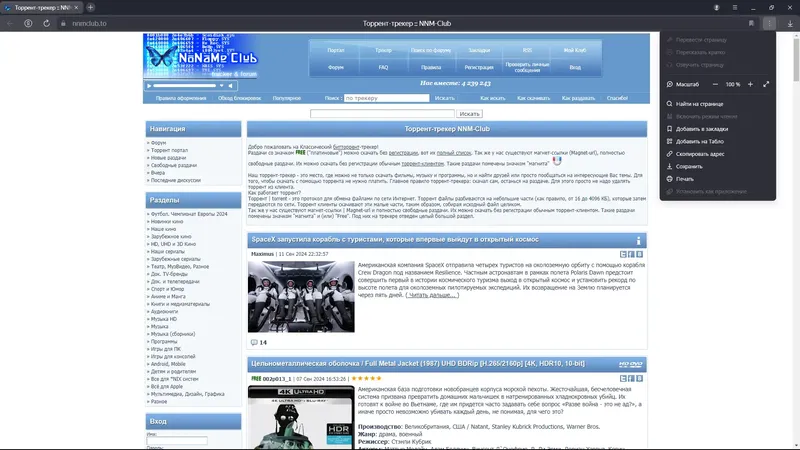Open 'Android, Mobile' section link
Viewport: 800px width, 450px height.
pyautogui.click(x=168, y=364)
